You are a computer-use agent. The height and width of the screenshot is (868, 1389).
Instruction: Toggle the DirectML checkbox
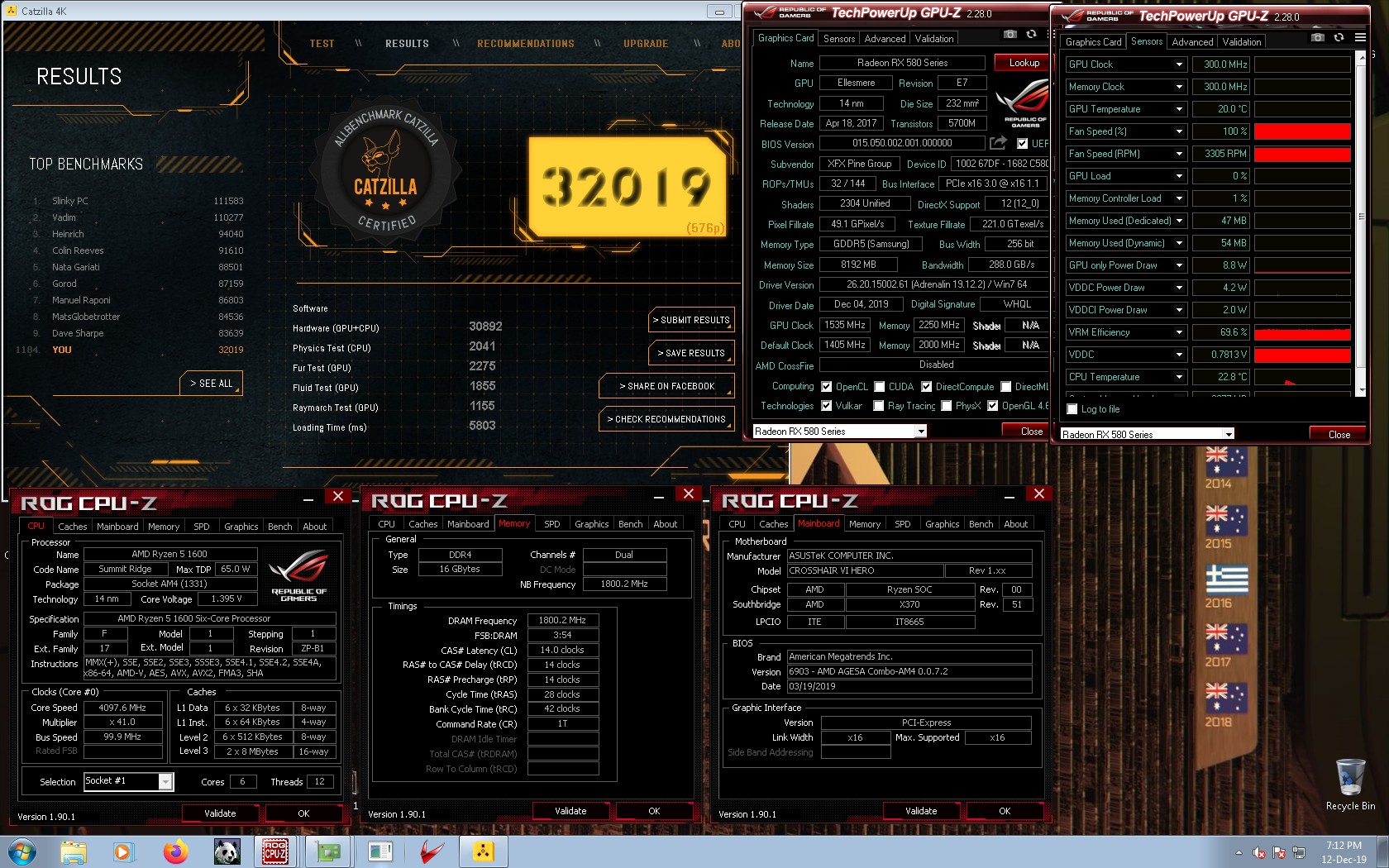point(1006,387)
